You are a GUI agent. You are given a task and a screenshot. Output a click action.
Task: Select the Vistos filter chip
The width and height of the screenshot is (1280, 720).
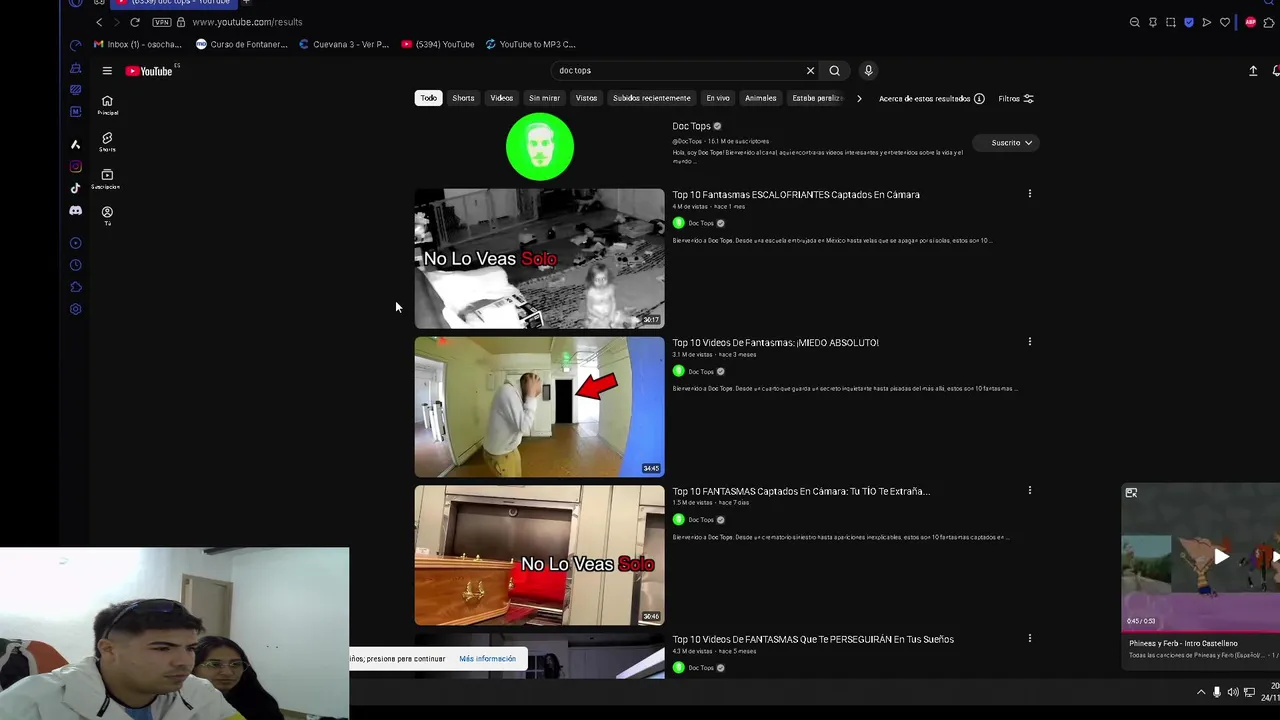point(586,98)
